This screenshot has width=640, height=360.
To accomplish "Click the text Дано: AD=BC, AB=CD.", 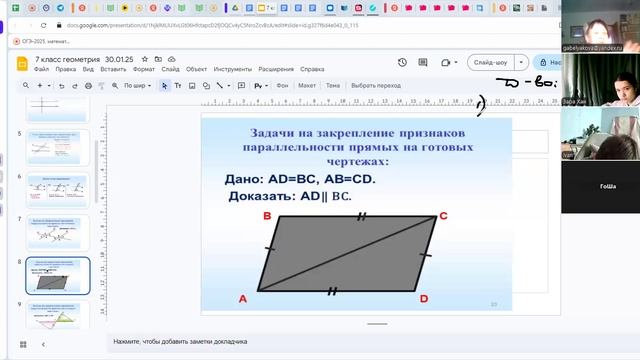I will (x=300, y=179).
